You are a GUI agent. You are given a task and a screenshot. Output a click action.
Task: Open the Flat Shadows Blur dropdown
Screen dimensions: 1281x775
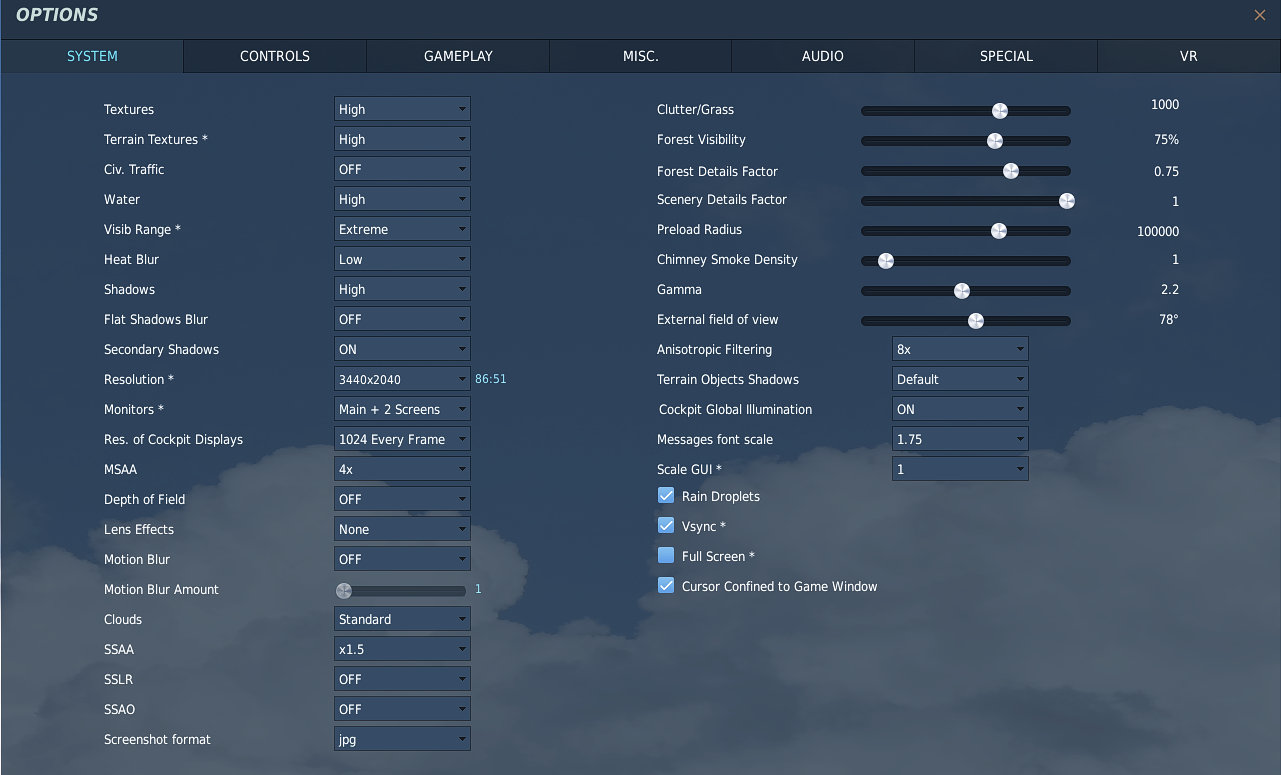point(402,319)
